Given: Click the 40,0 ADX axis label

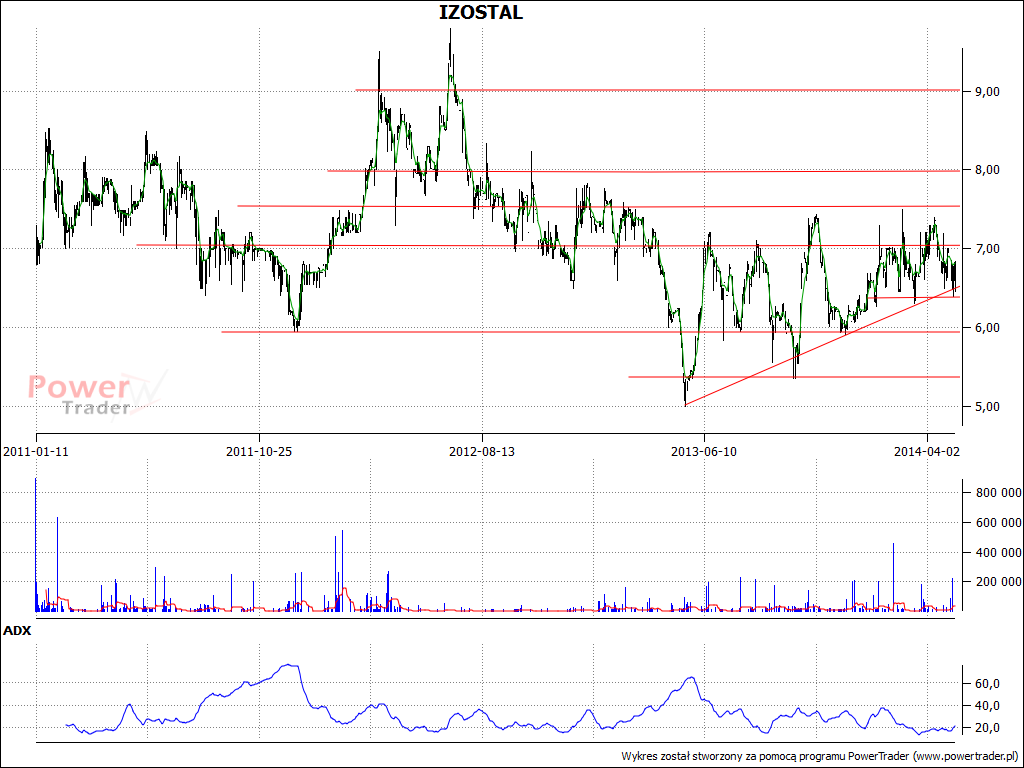Looking at the screenshot, I should (x=987, y=706).
